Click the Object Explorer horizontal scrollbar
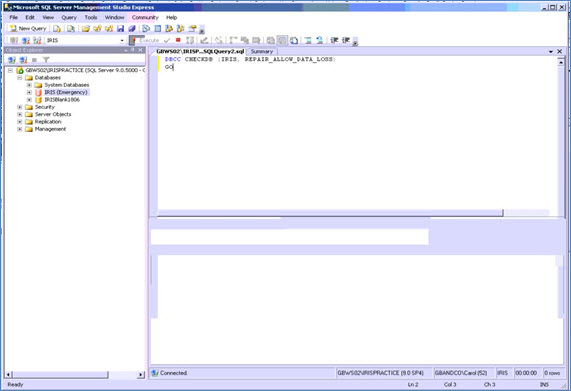571x391 pixels. (75, 374)
